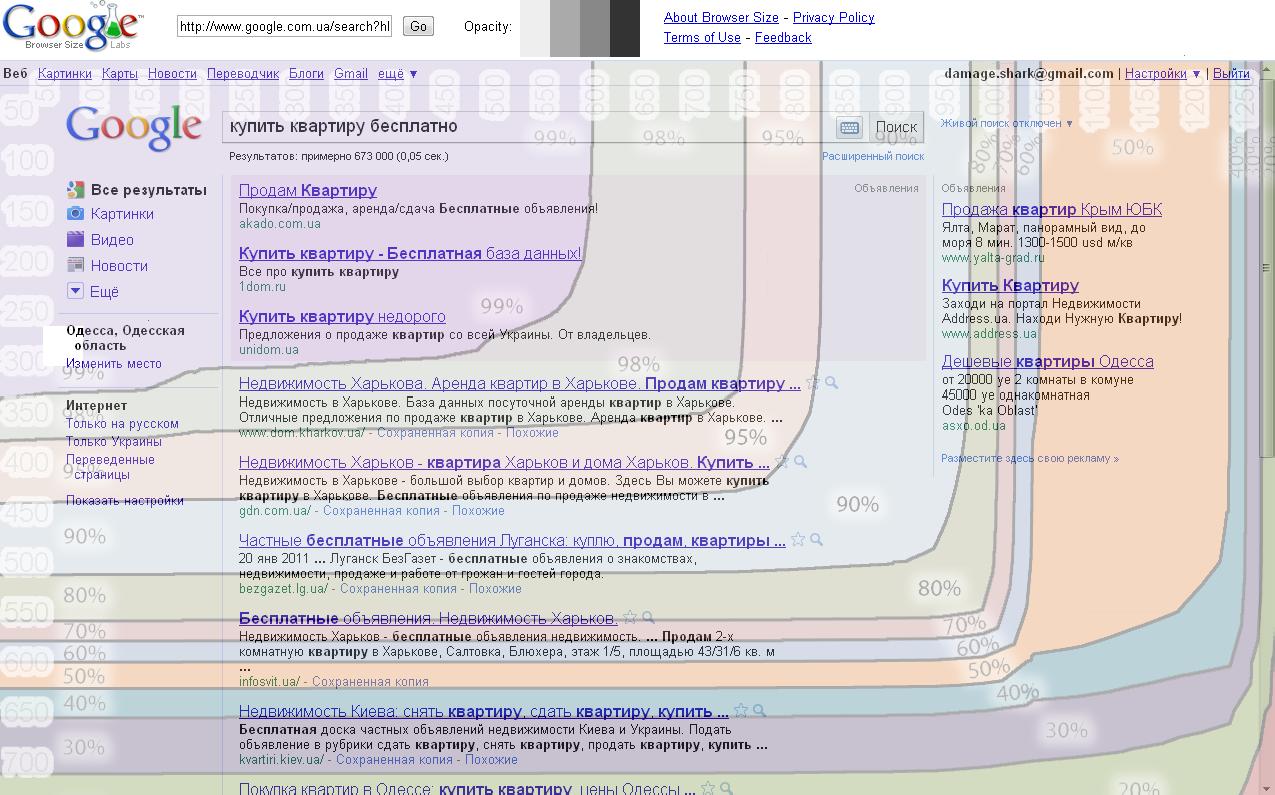Open Картинки in the top navigation bar
This screenshot has width=1275, height=795.
[65, 74]
